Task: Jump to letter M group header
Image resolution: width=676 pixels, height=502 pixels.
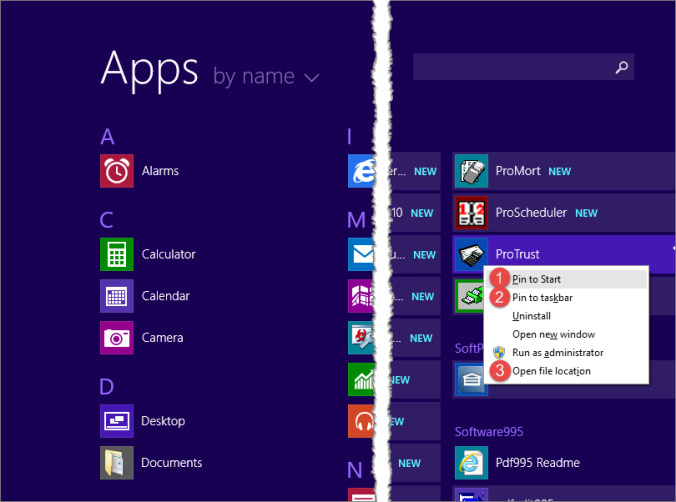Action: (357, 220)
